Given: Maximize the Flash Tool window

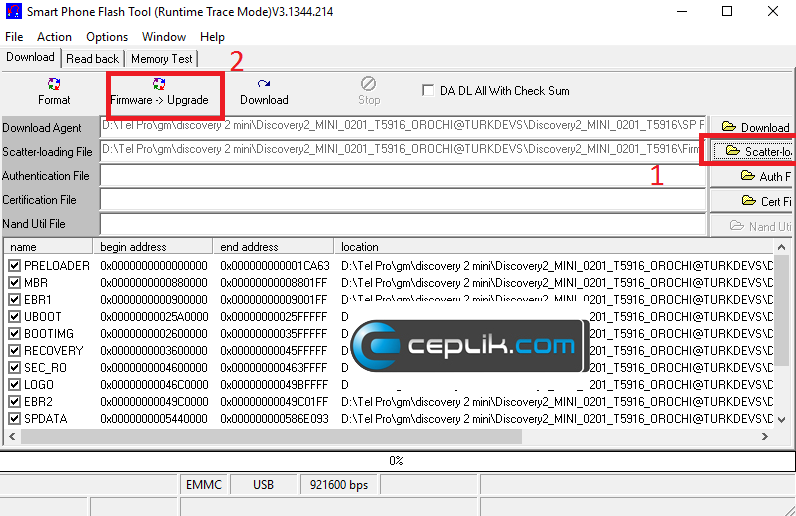Looking at the screenshot, I should click(x=727, y=11).
